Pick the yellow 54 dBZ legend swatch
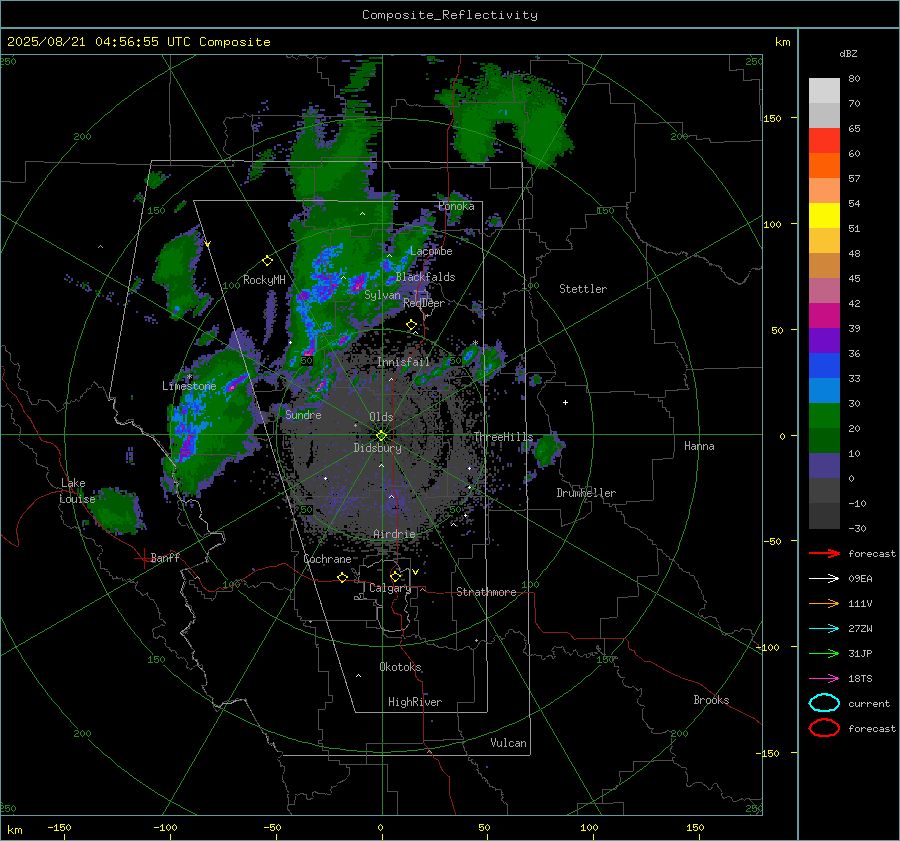 click(x=824, y=215)
